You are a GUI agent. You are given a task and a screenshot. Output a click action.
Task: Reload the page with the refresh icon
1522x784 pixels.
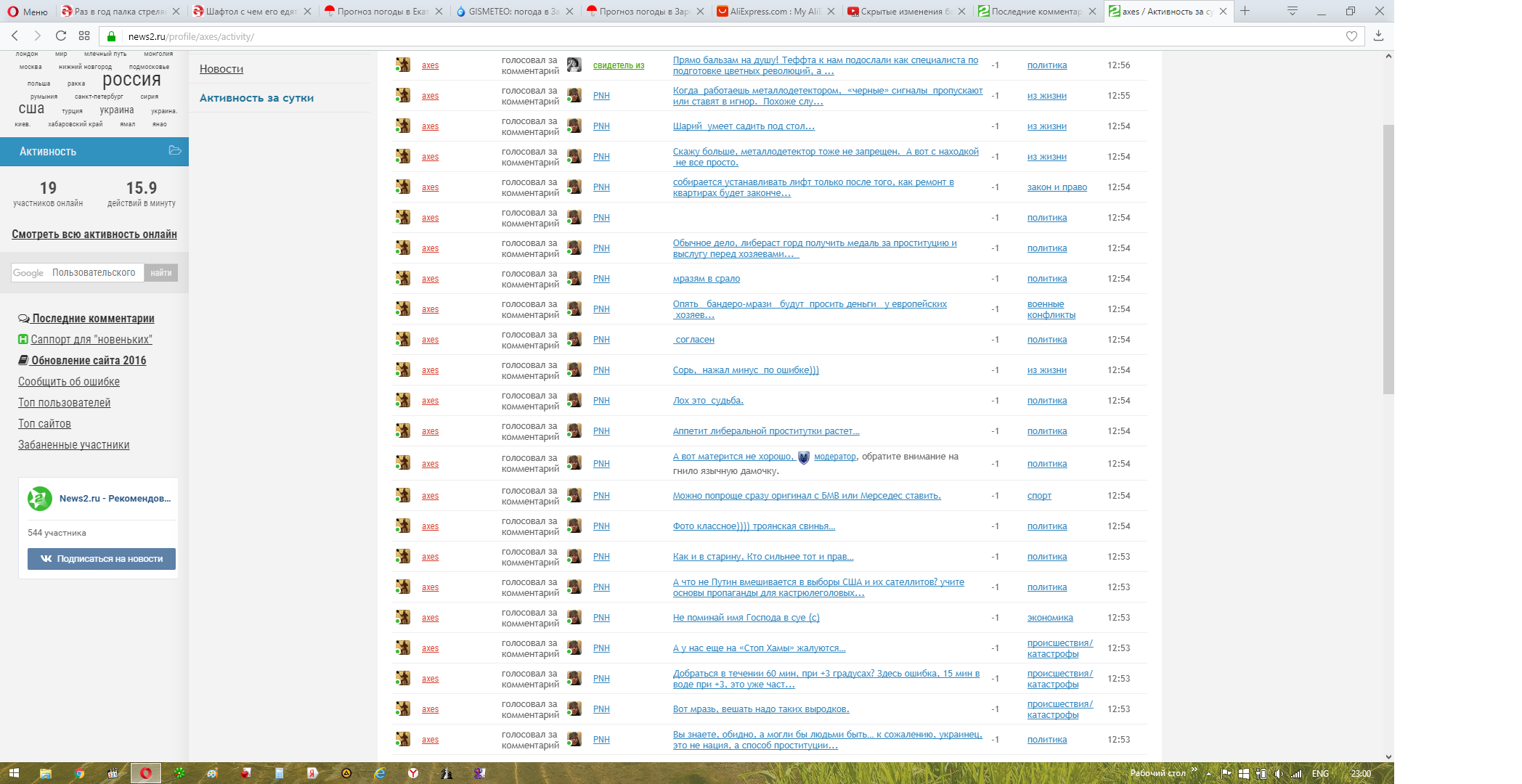(61, 36)
